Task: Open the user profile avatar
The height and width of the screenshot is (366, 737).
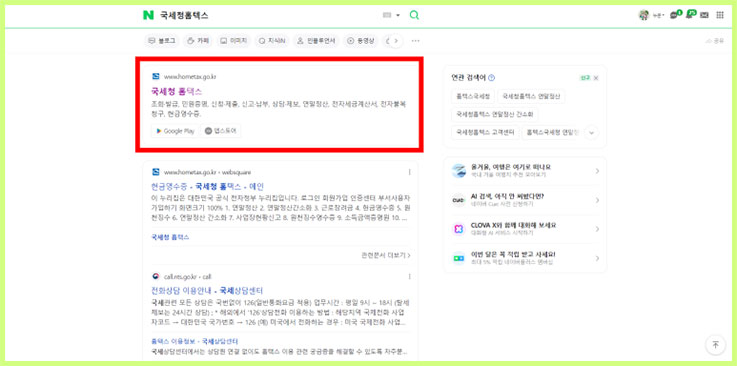Action: click(x=643, y=15)
